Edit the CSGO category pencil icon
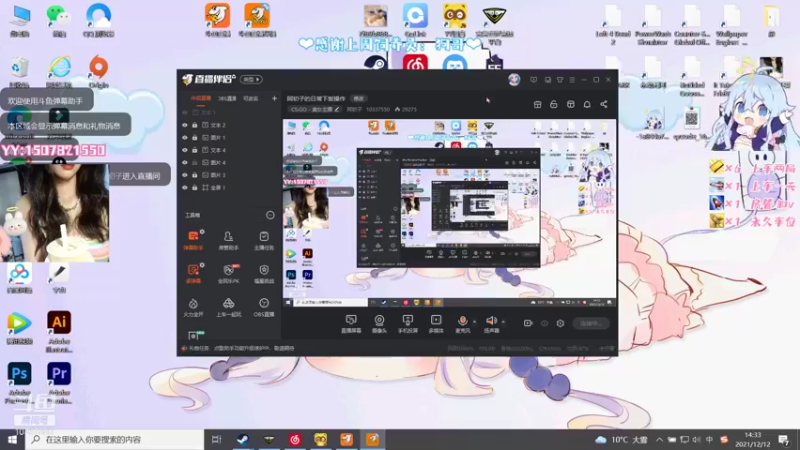The width and height of the screenshot is (800, 450). click(x=337, y=110)
